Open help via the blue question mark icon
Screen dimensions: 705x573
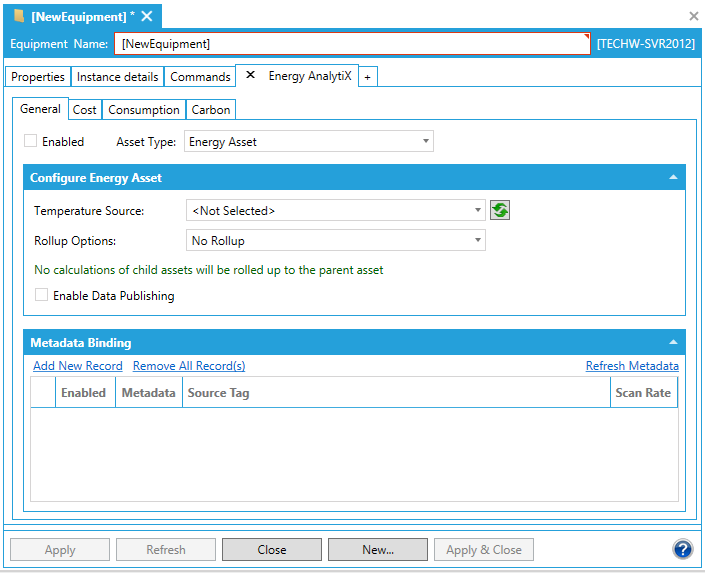pos(683,549)
